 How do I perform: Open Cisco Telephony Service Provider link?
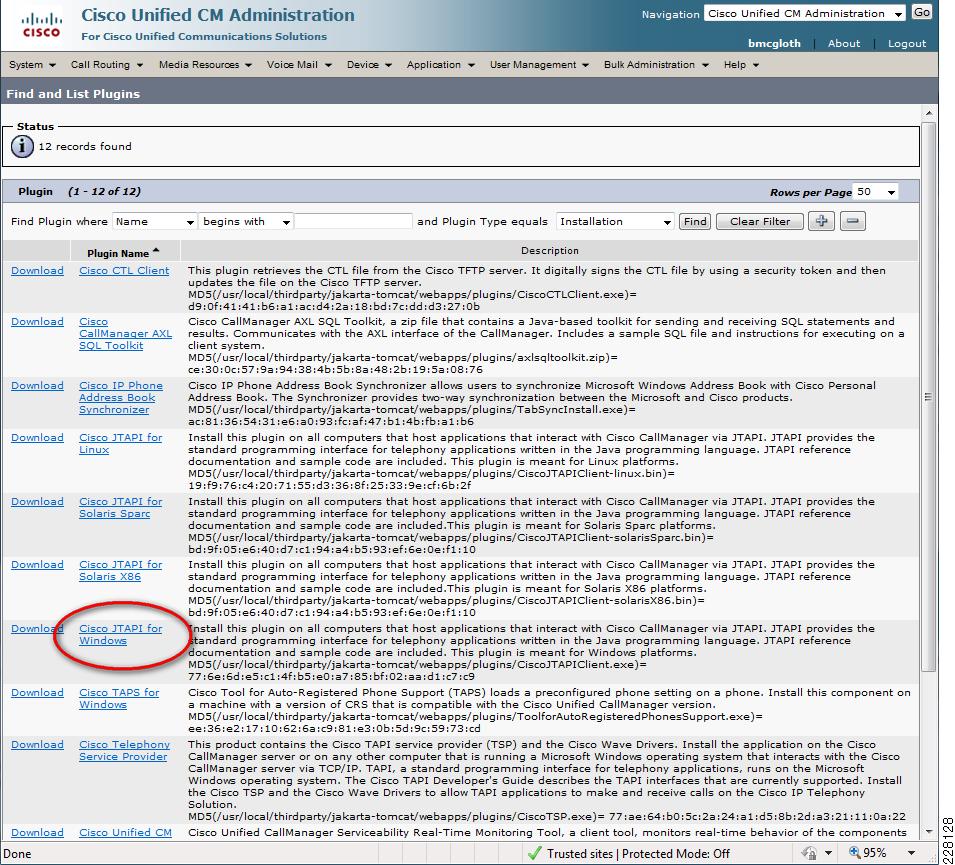click(x=124, y=750)
